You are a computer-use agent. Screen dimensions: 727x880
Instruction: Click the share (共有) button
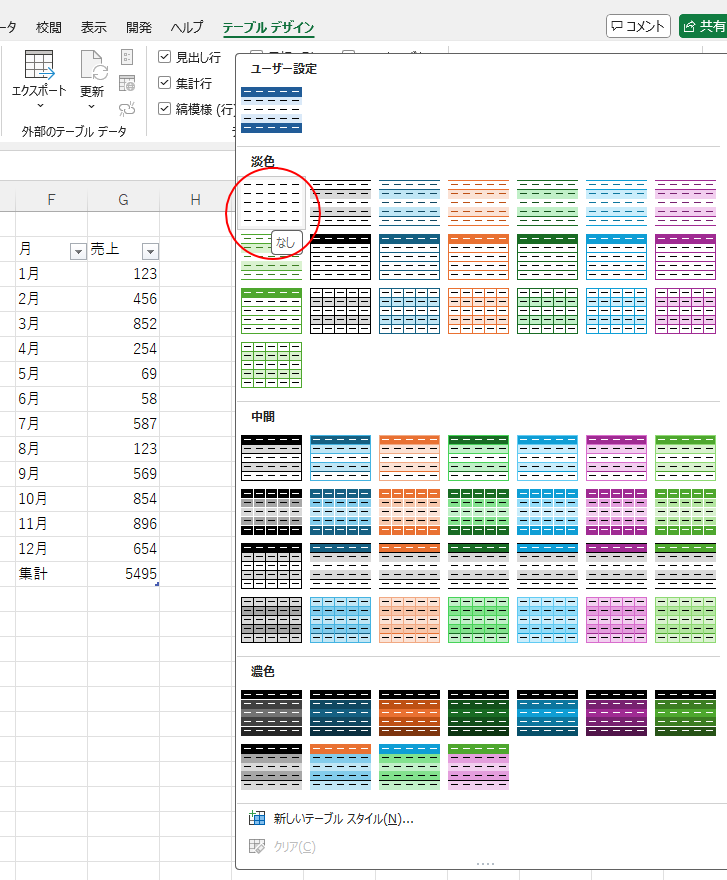(703, 27)
